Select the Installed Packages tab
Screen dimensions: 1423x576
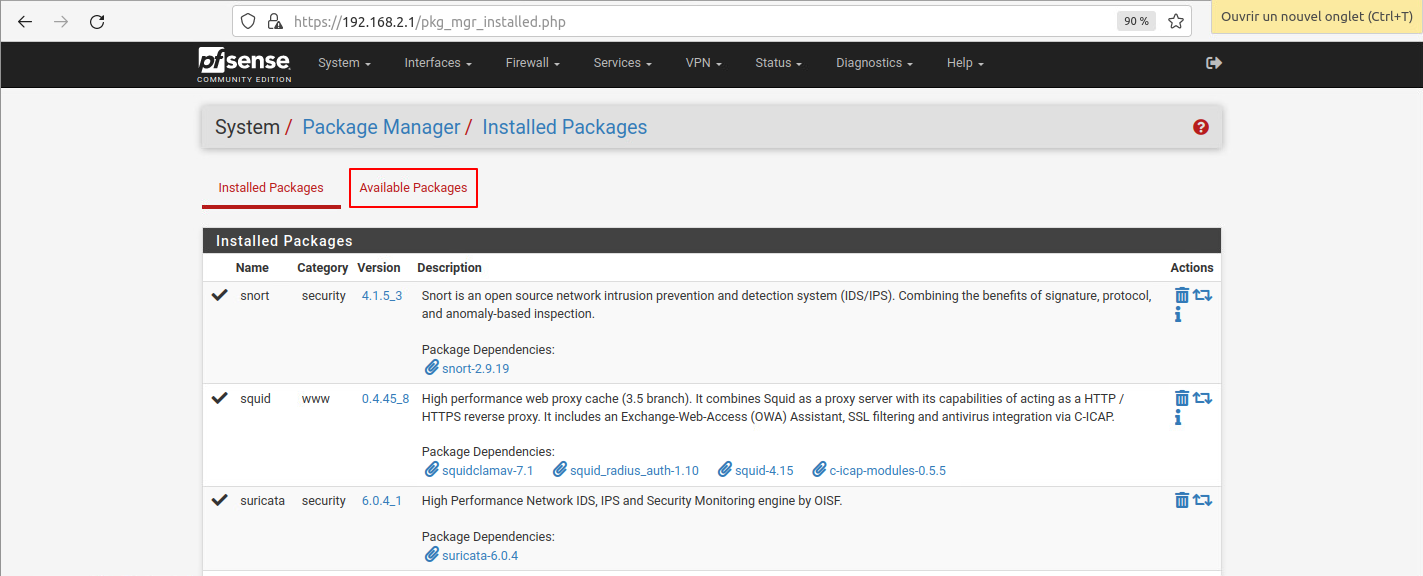[271, 188]
